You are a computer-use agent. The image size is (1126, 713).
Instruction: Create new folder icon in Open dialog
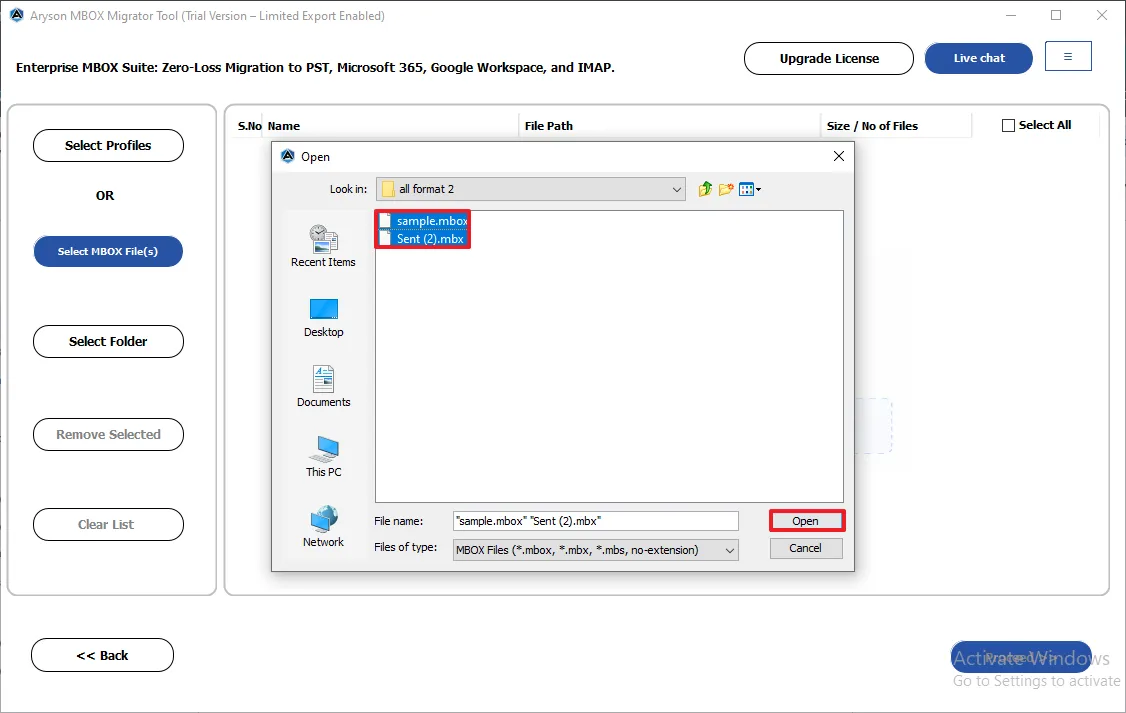pyautogui.click(x=726, y=189)
